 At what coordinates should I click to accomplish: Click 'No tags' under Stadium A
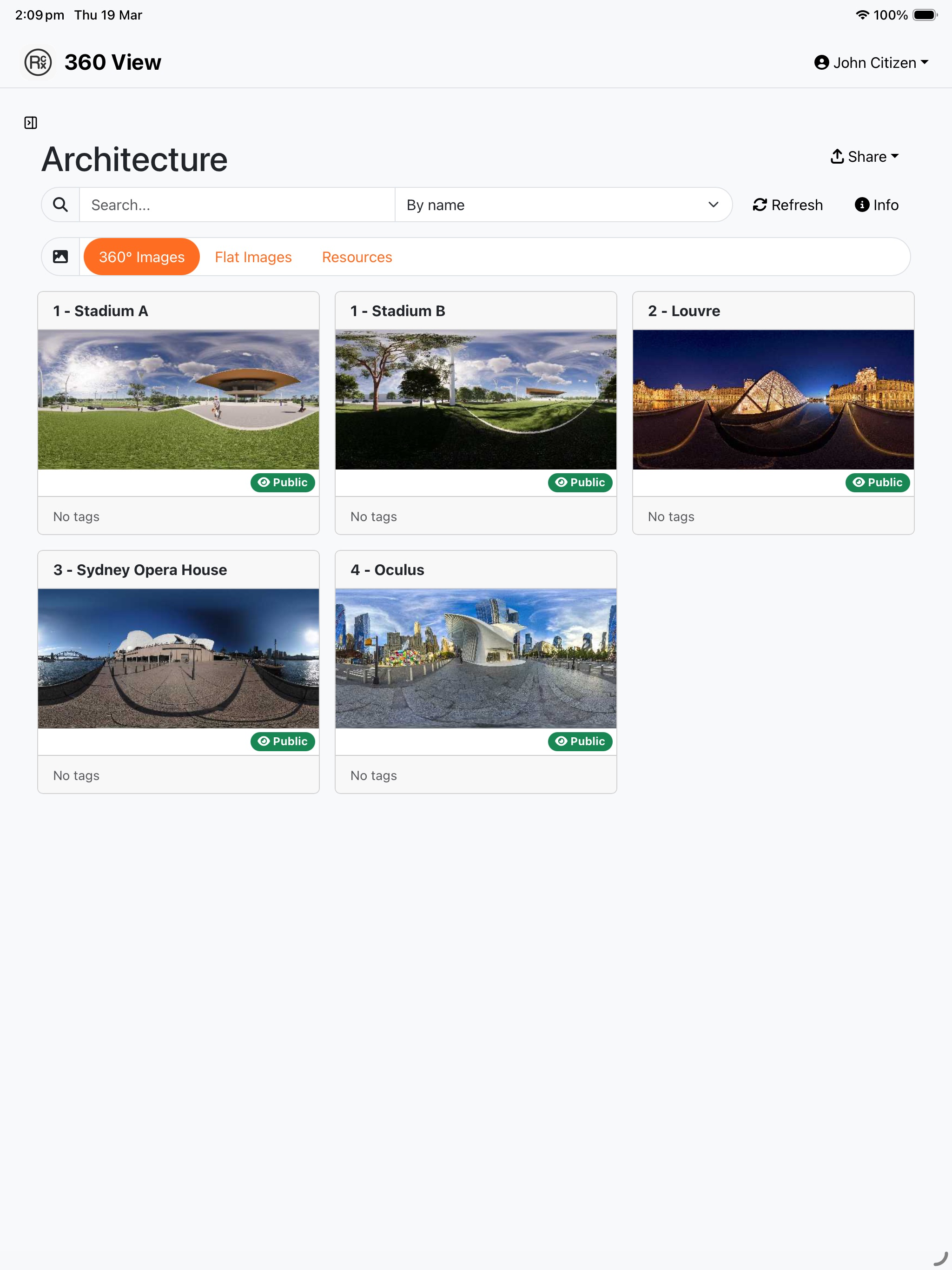[x=76, y=516]
